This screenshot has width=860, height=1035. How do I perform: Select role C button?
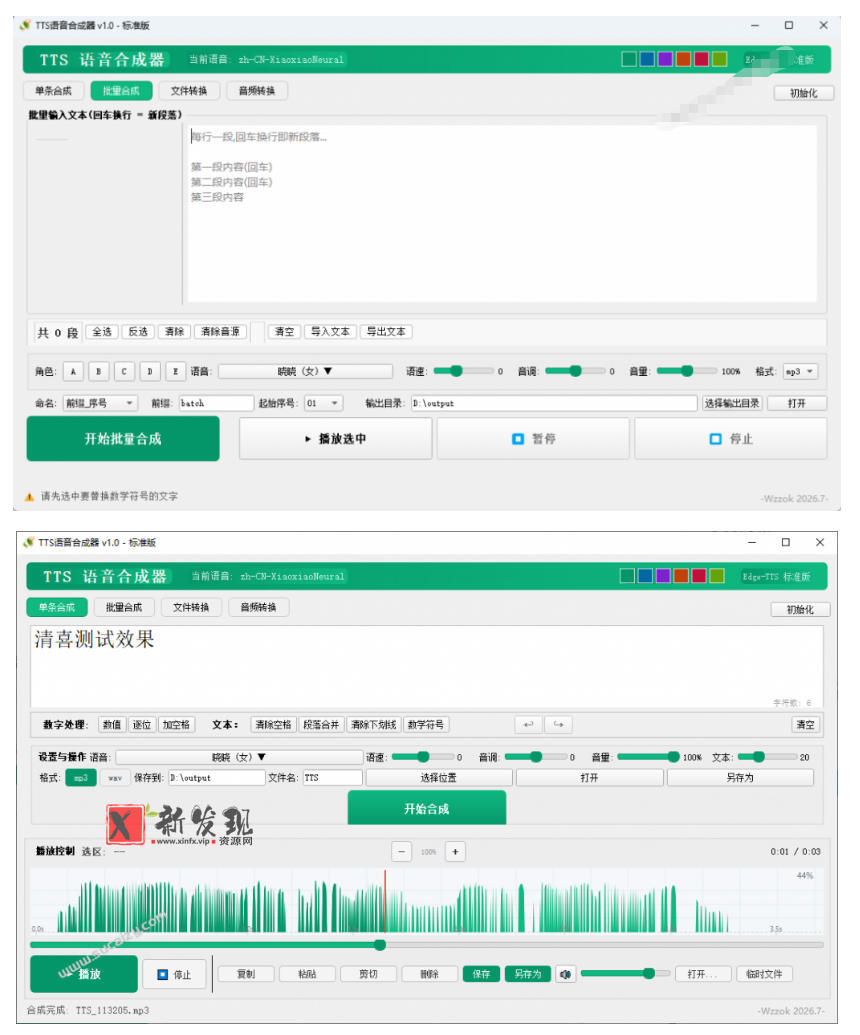click(124, 372)
